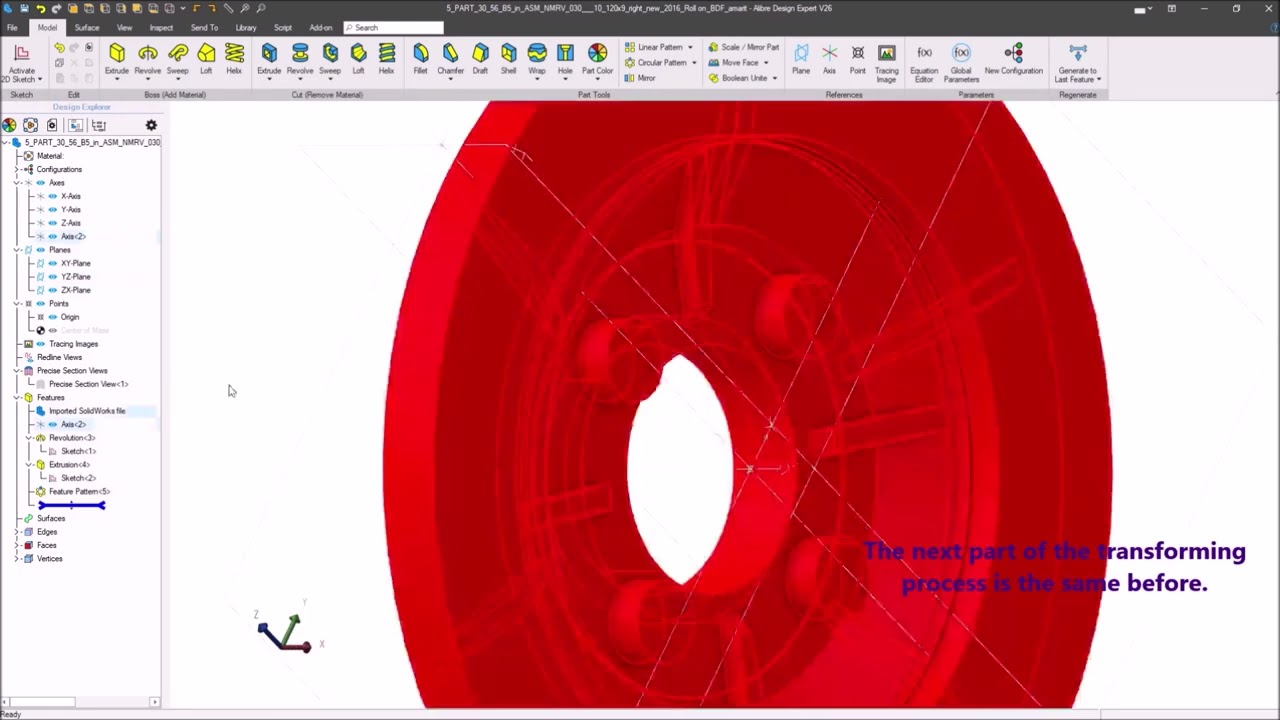
Task: Open the Send To tab
Action: (204, 27)
